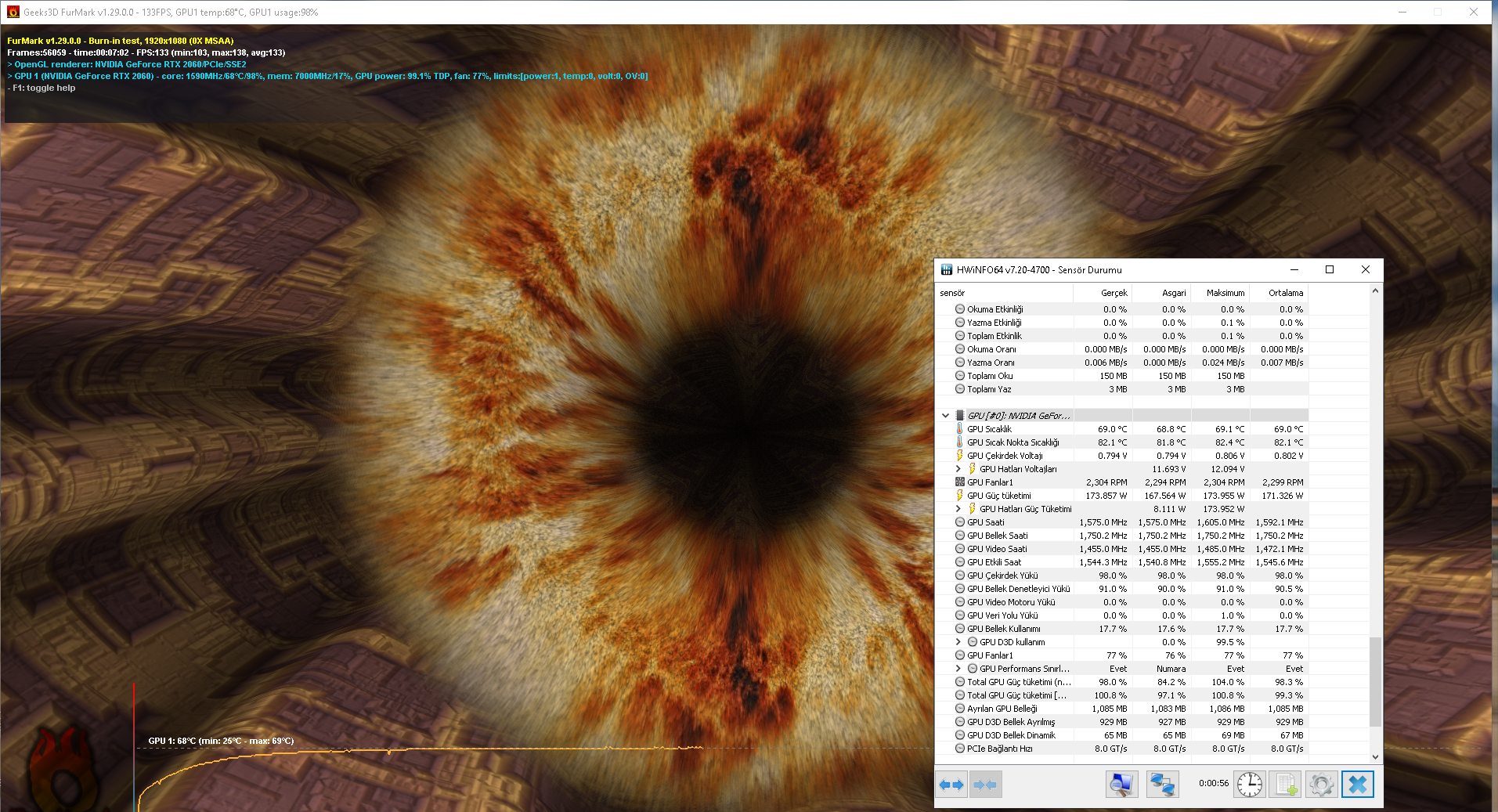Expand GPU Hatları Voltajları row
The image size is (1498, 812).
958,469
